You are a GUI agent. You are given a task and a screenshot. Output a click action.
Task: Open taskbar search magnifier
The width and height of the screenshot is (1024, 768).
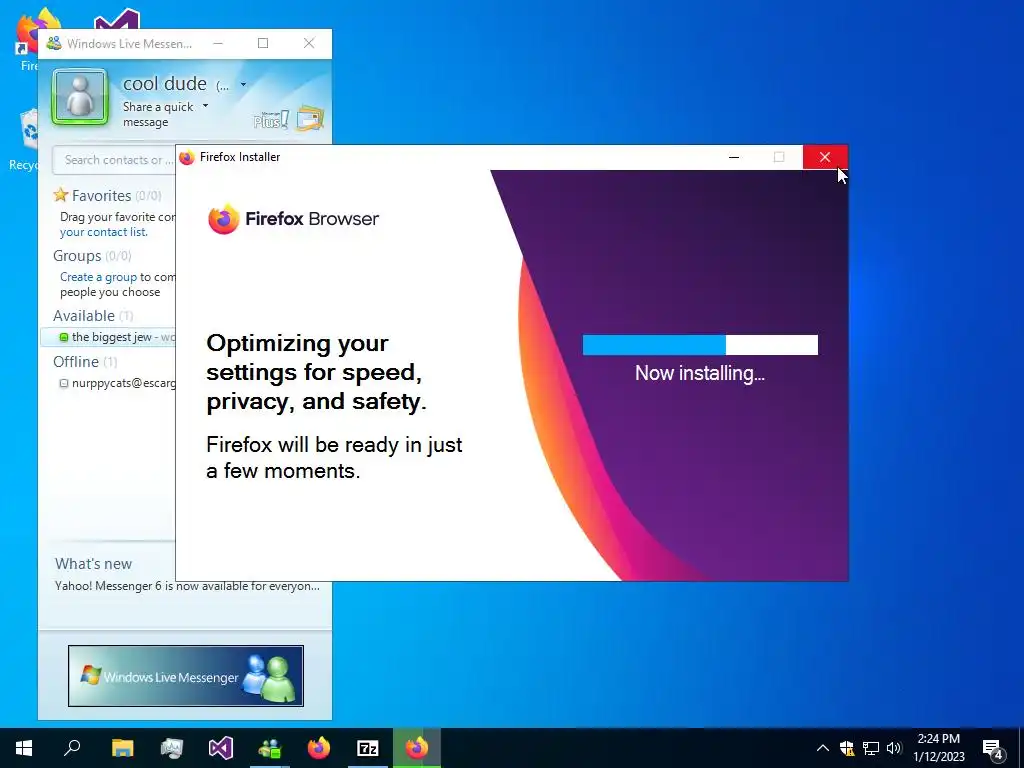[72, 748]
